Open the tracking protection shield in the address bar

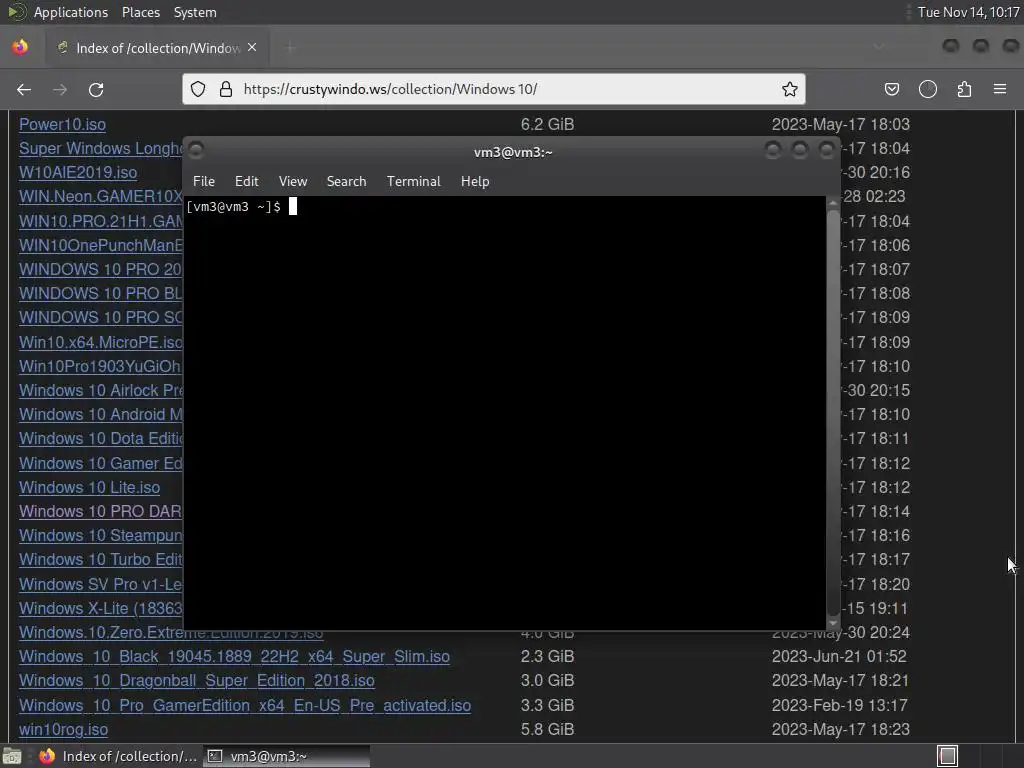click(198, 89)
